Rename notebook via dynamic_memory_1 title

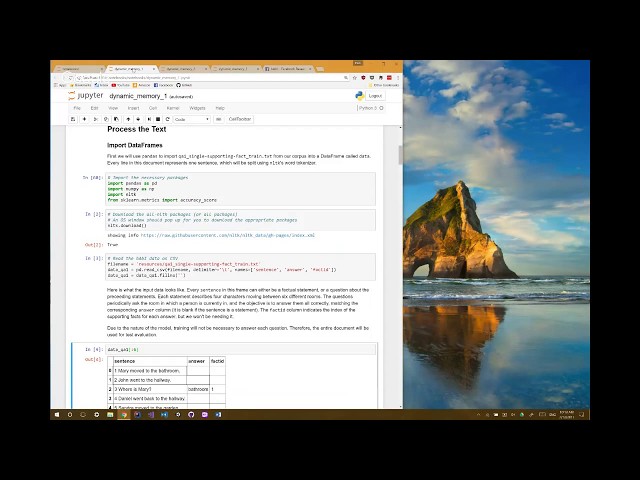point(138,96)
